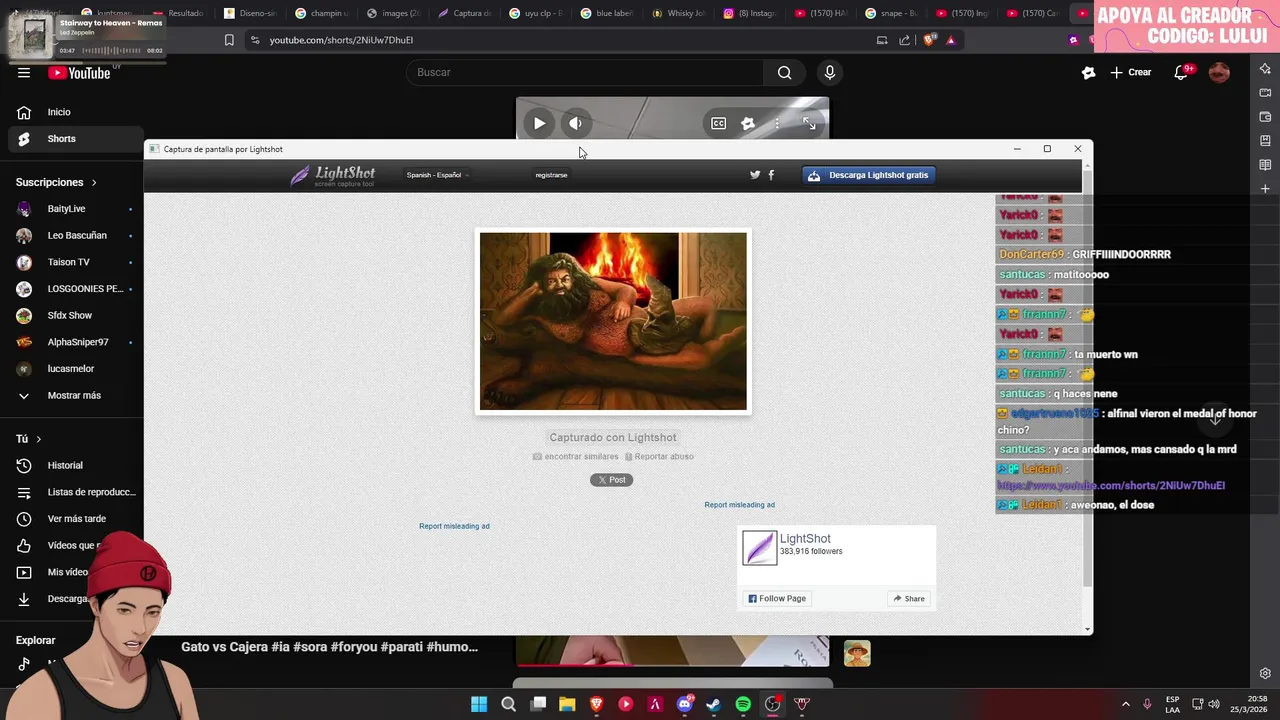Screen dimensions: 1280x720
Task: Open Shorts player settings gear
Action: click(748, 124)
